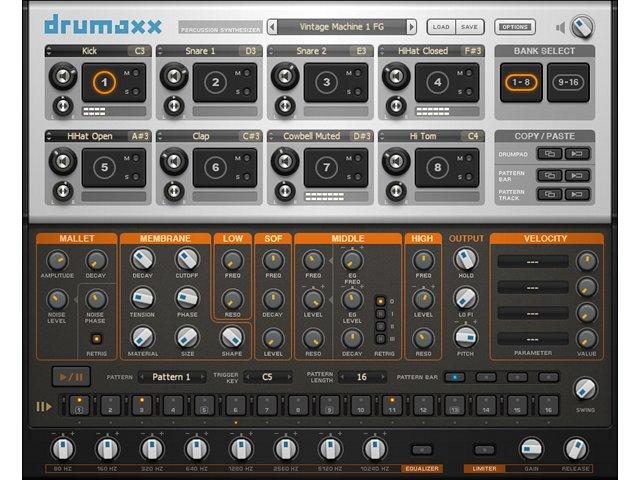
Task: Click the sequencer step-play icon left of steps
Action: 44,407
